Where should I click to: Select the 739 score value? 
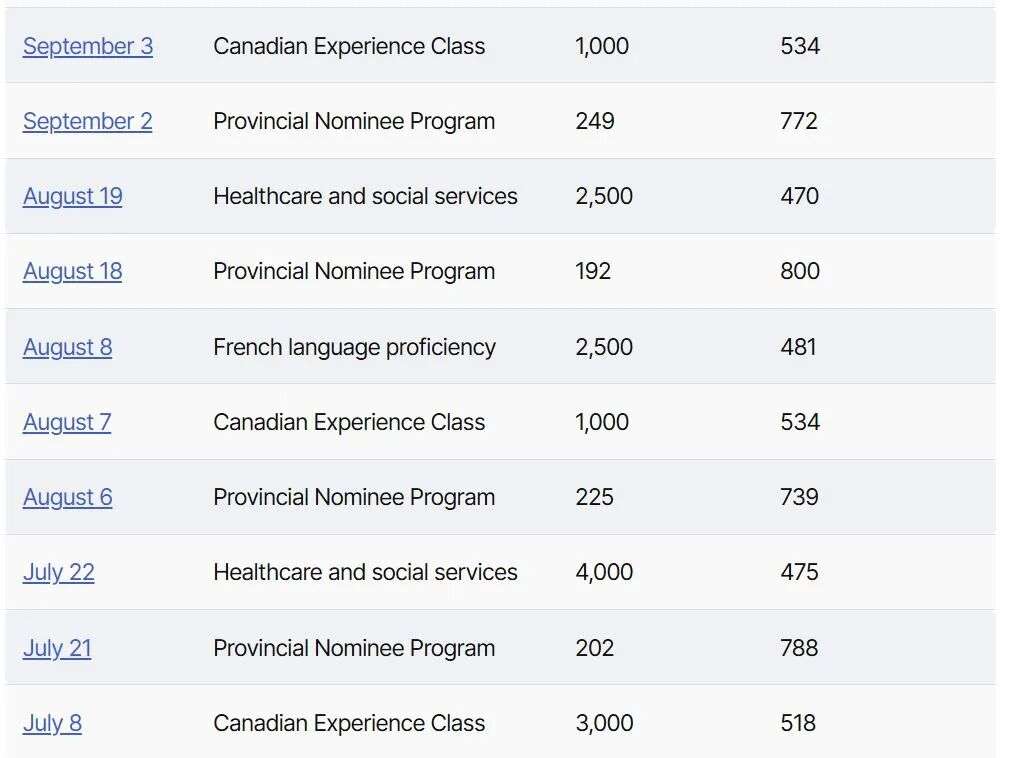(x=799, y=497)
